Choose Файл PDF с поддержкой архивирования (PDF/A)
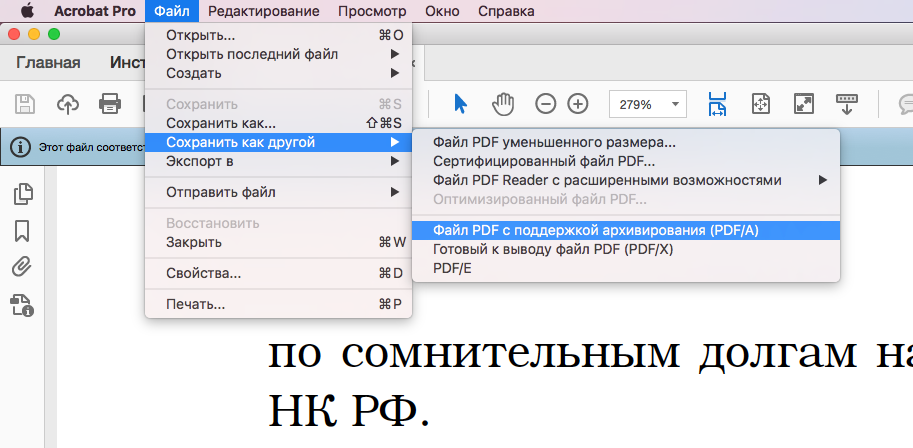The width and height of the screenshot is (913, 448). coord(626,230)
